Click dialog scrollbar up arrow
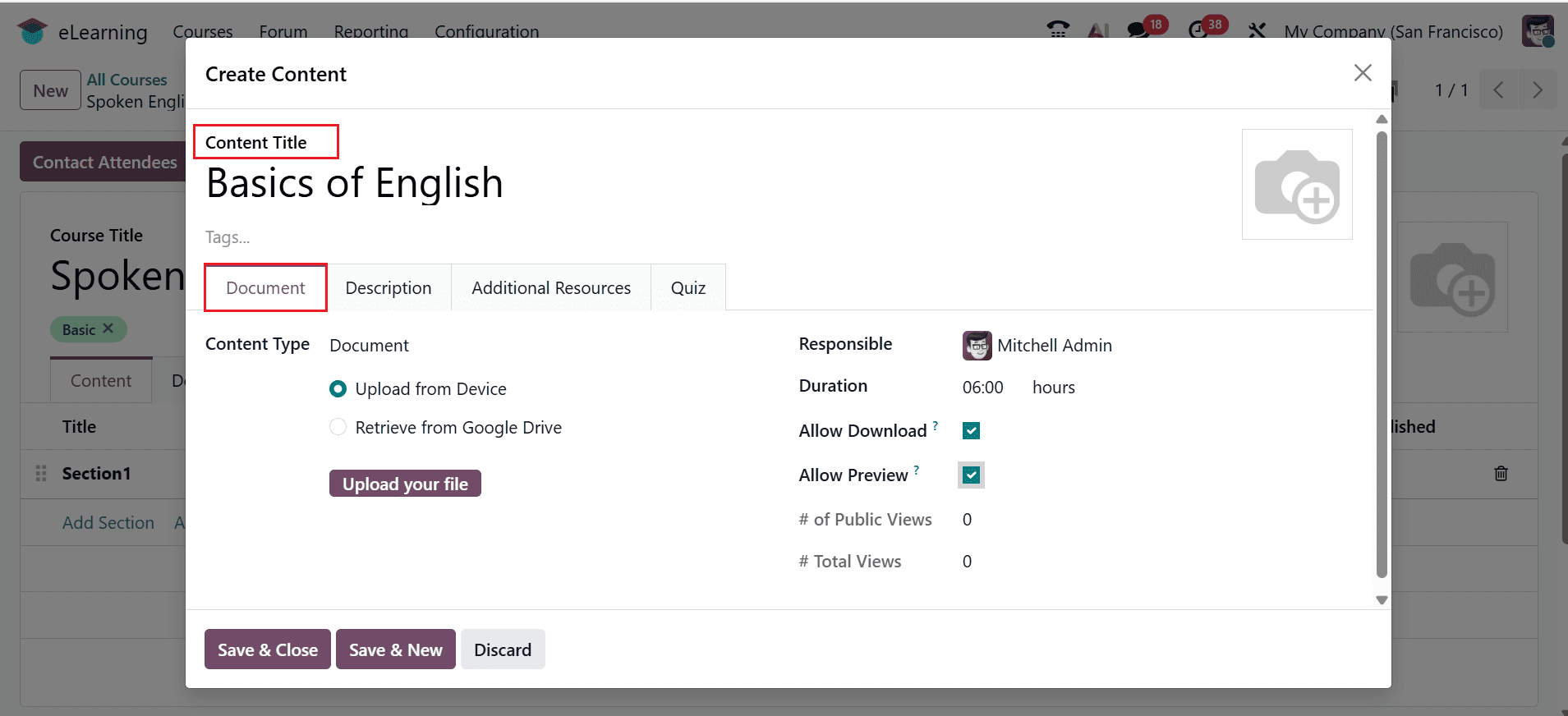Viewport: 1568px width, 716px height. point(1382,120)
